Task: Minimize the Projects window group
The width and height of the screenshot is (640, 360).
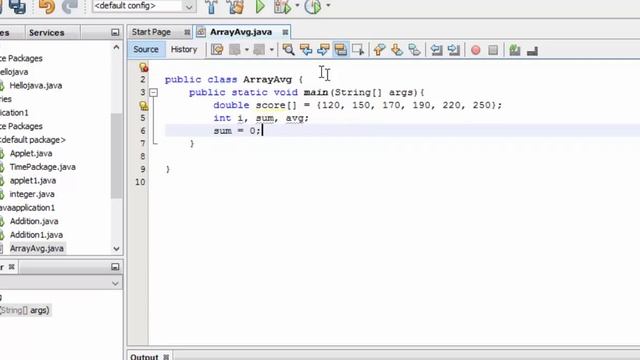Action: click(x=115, y=33)
